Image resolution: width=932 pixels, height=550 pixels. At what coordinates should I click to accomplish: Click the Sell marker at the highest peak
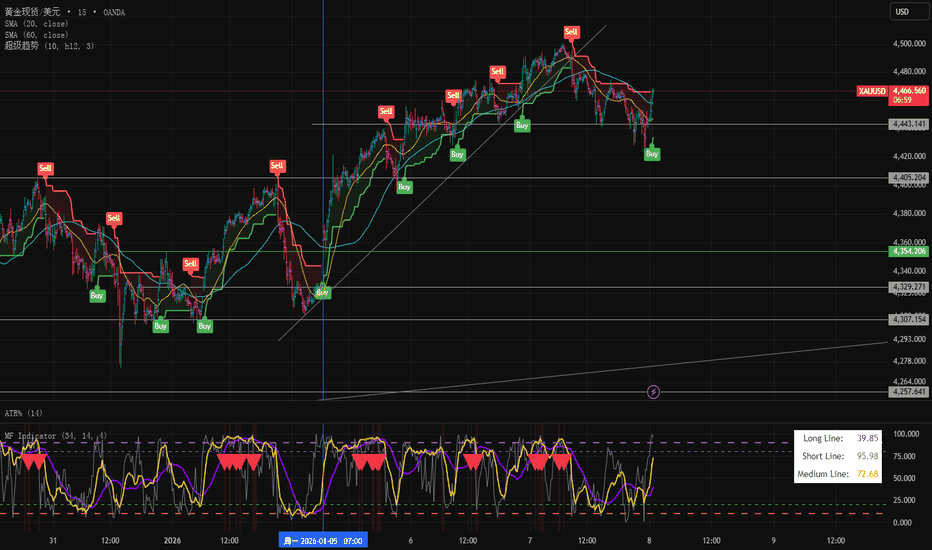[571, 32]
